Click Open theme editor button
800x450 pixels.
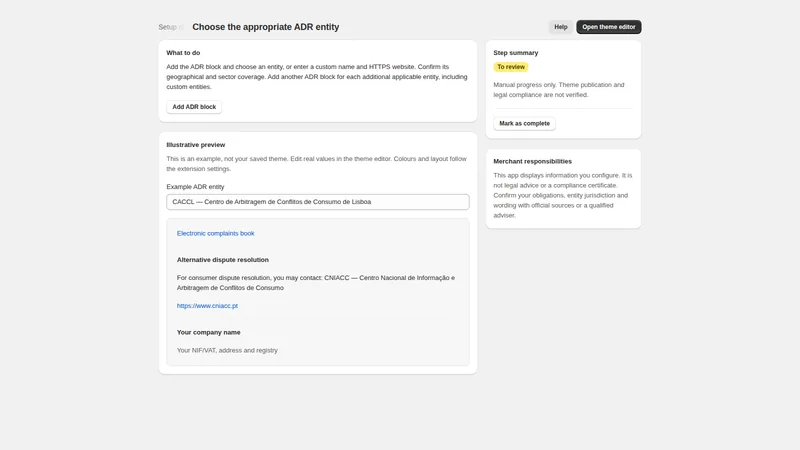click(x=609, y=27)
